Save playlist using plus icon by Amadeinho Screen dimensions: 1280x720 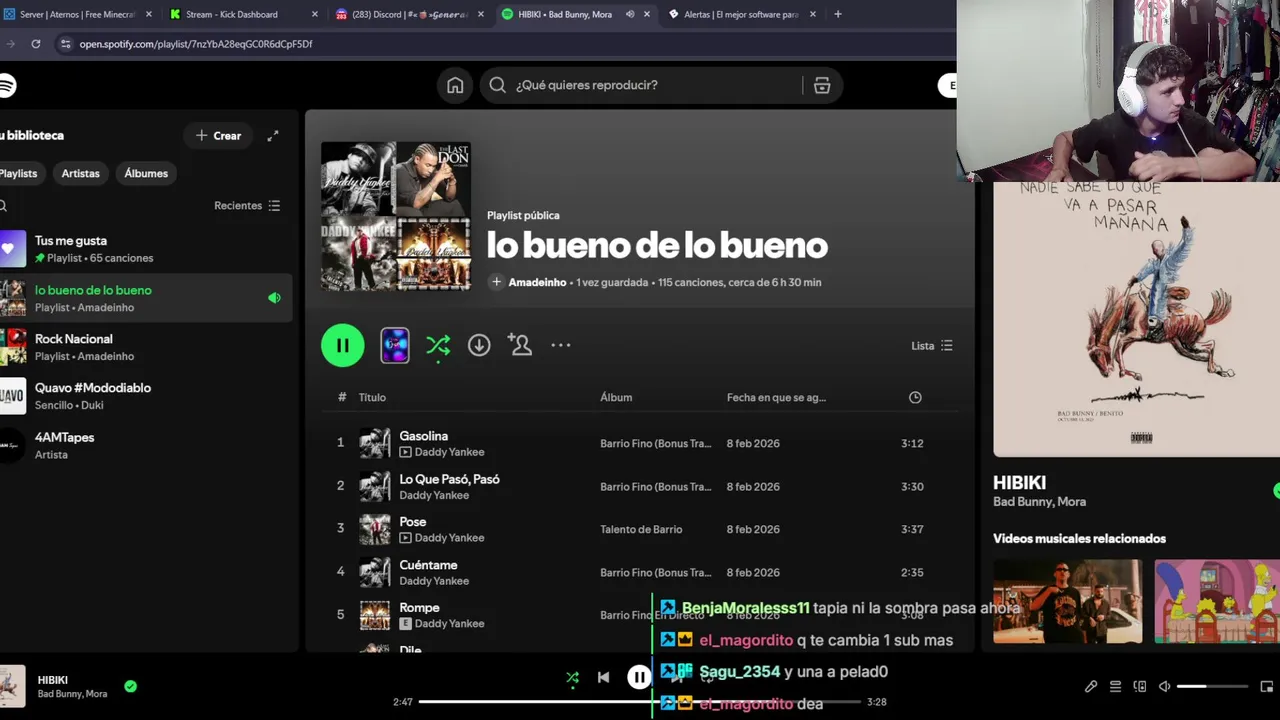tap(496, 282)
